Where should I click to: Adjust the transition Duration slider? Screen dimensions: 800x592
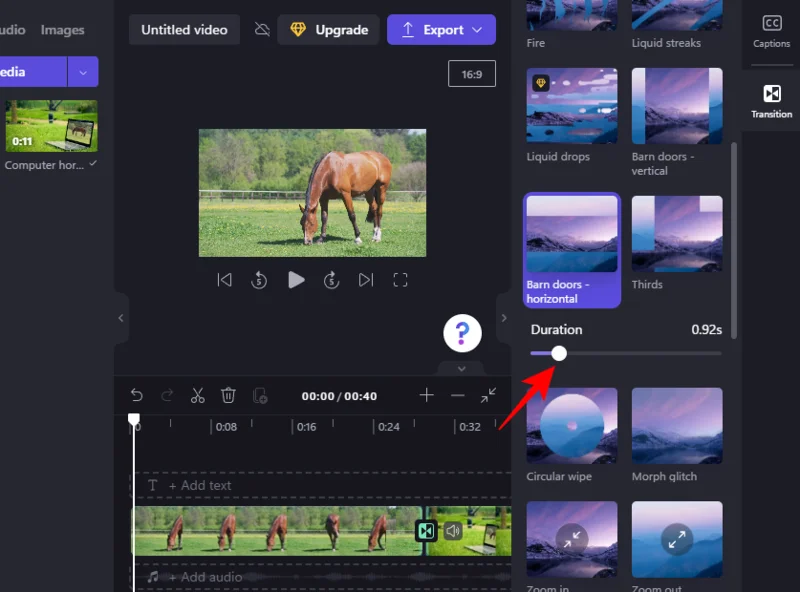[558, 353]
